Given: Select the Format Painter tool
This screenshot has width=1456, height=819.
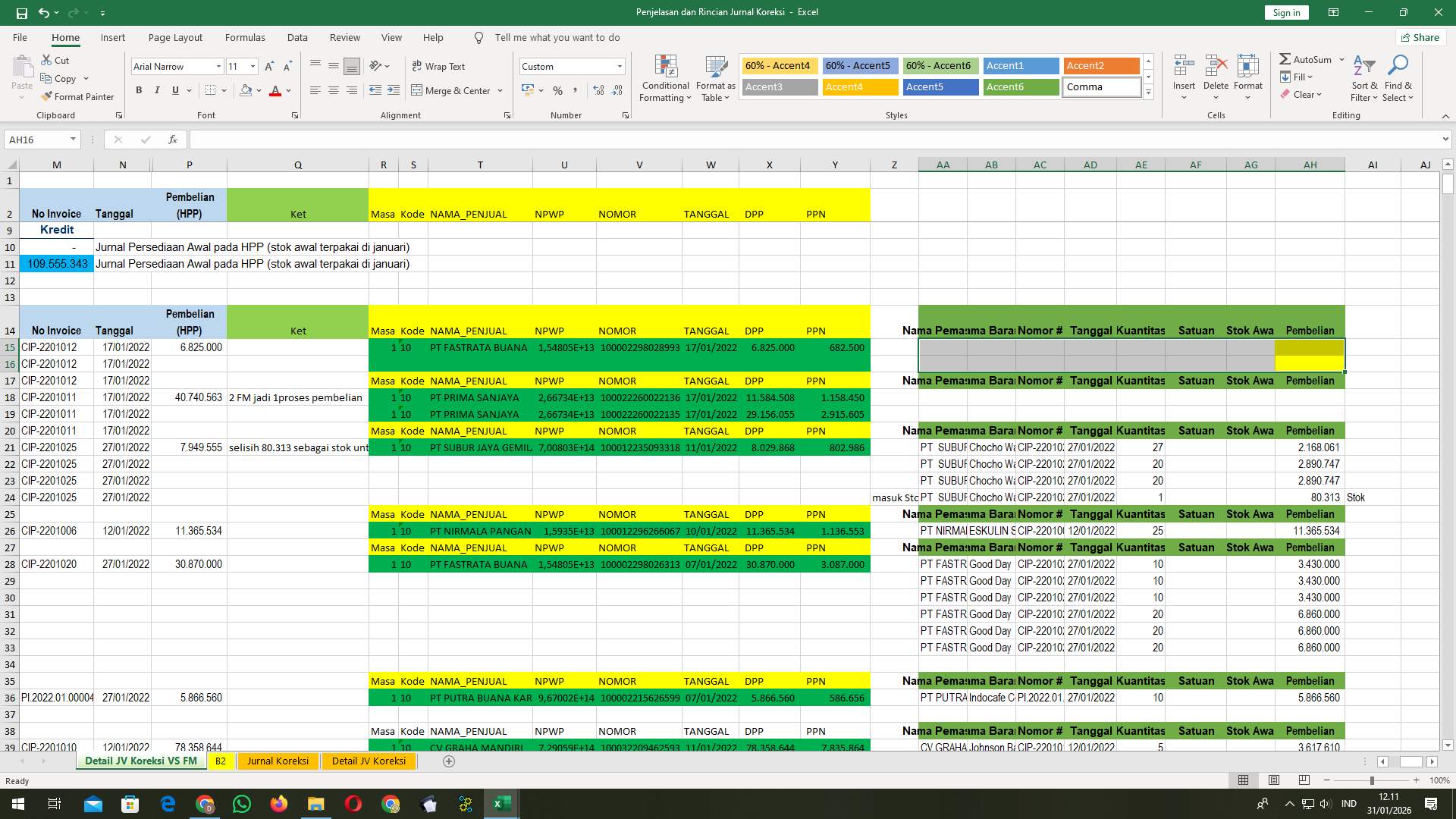Looking at the screenshot, I should pyautogui.click(x=78, y=96).
